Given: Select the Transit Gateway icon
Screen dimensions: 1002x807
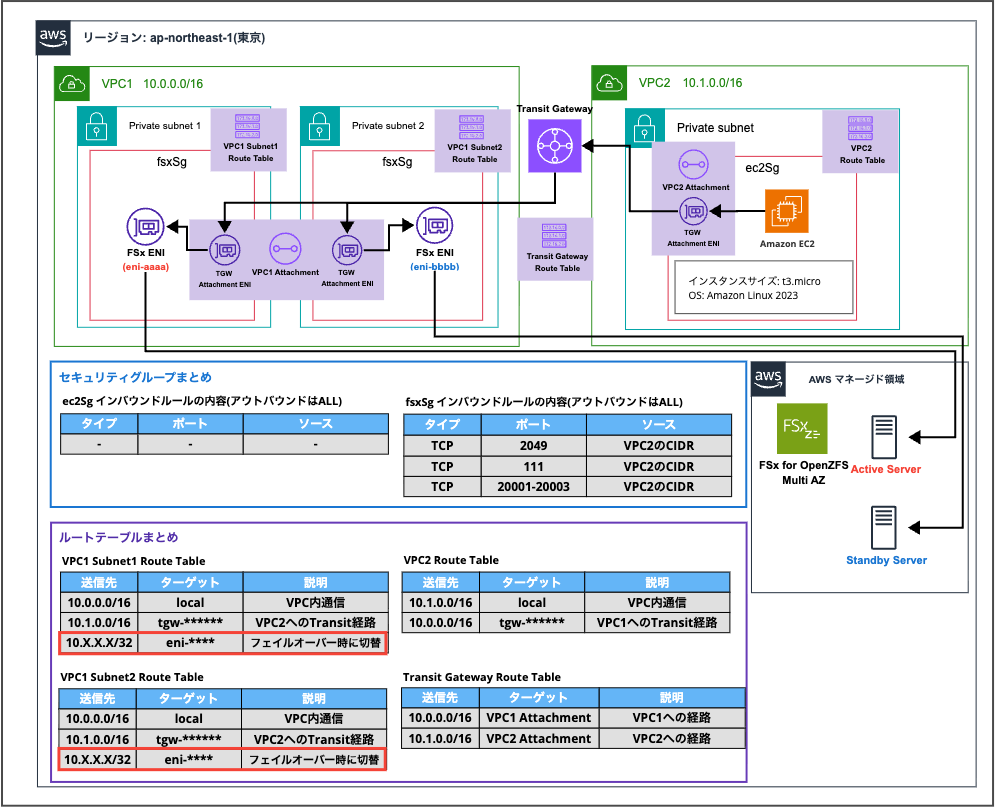Looking at the screenshot, I should pos(554,146).
